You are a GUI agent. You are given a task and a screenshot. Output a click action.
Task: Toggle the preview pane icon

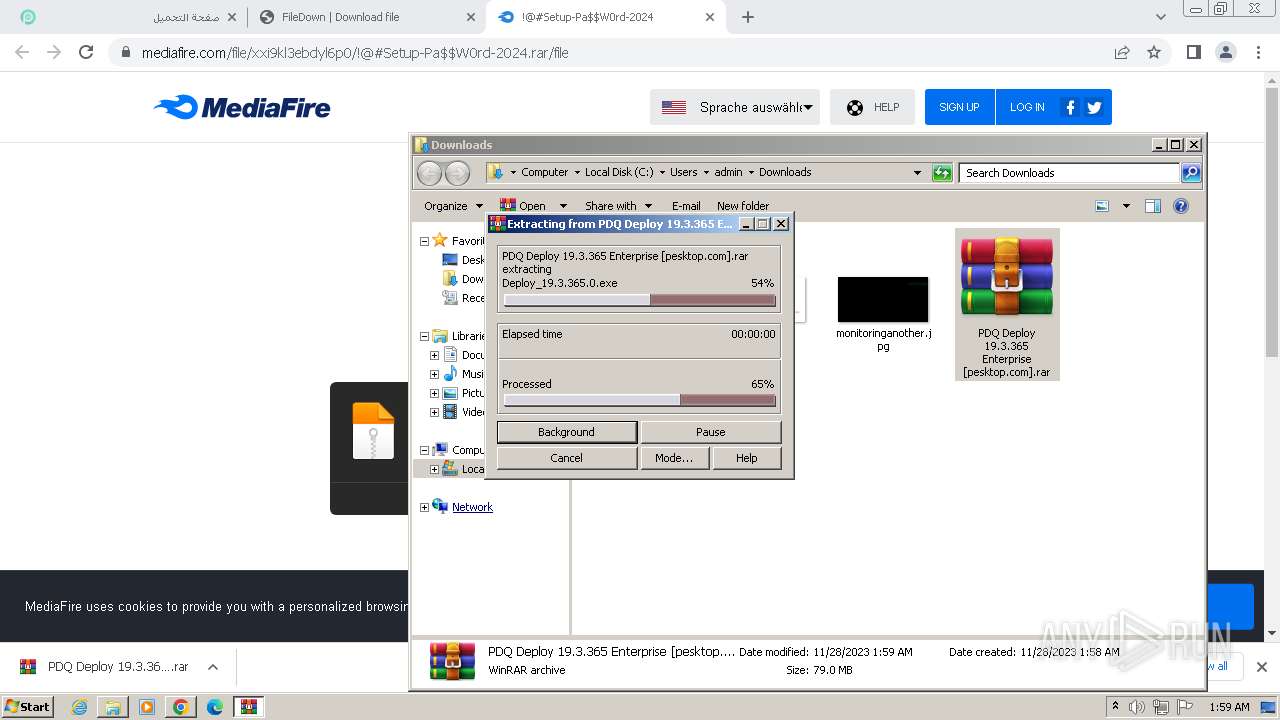click(1153, 206)
